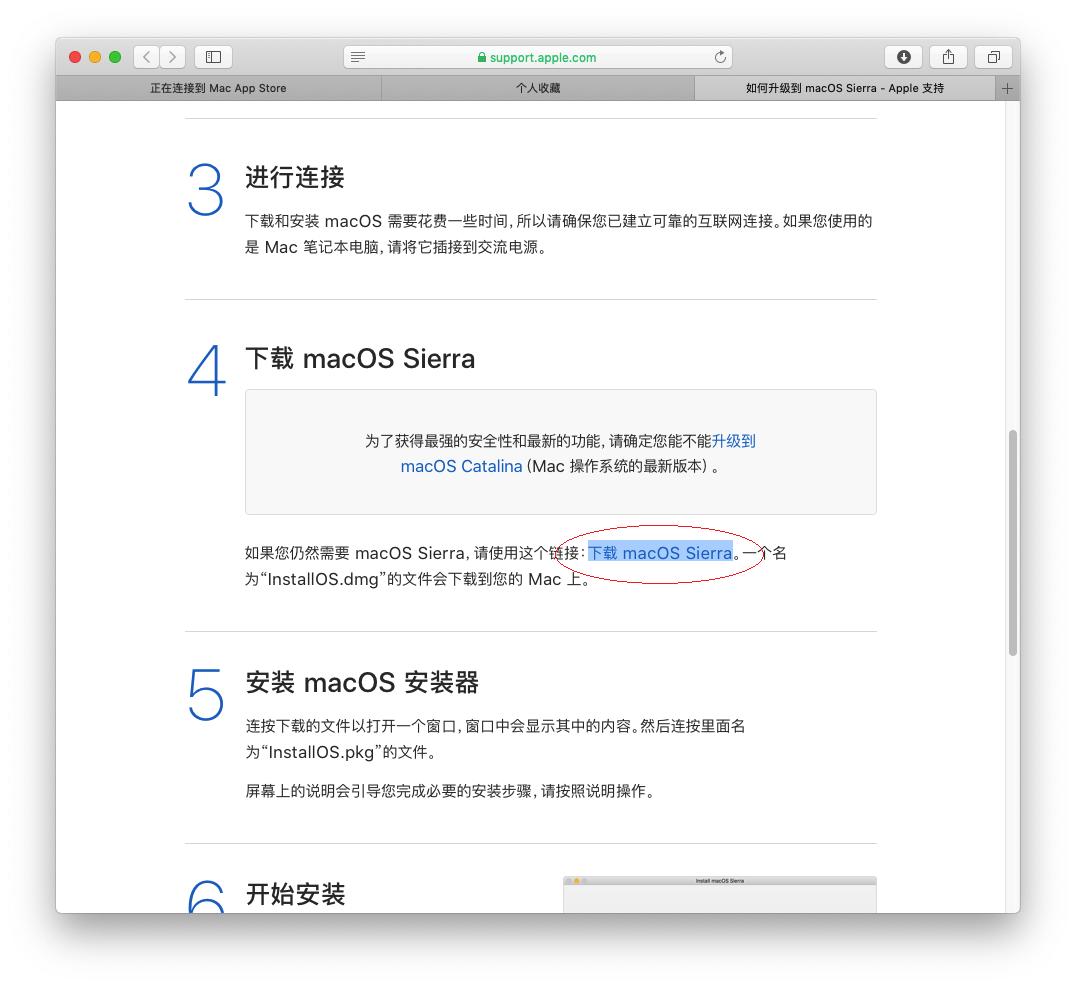Reload the page using the refresh icon
The width and height of the screenshot is (1076, 987).
pos(720,57)
